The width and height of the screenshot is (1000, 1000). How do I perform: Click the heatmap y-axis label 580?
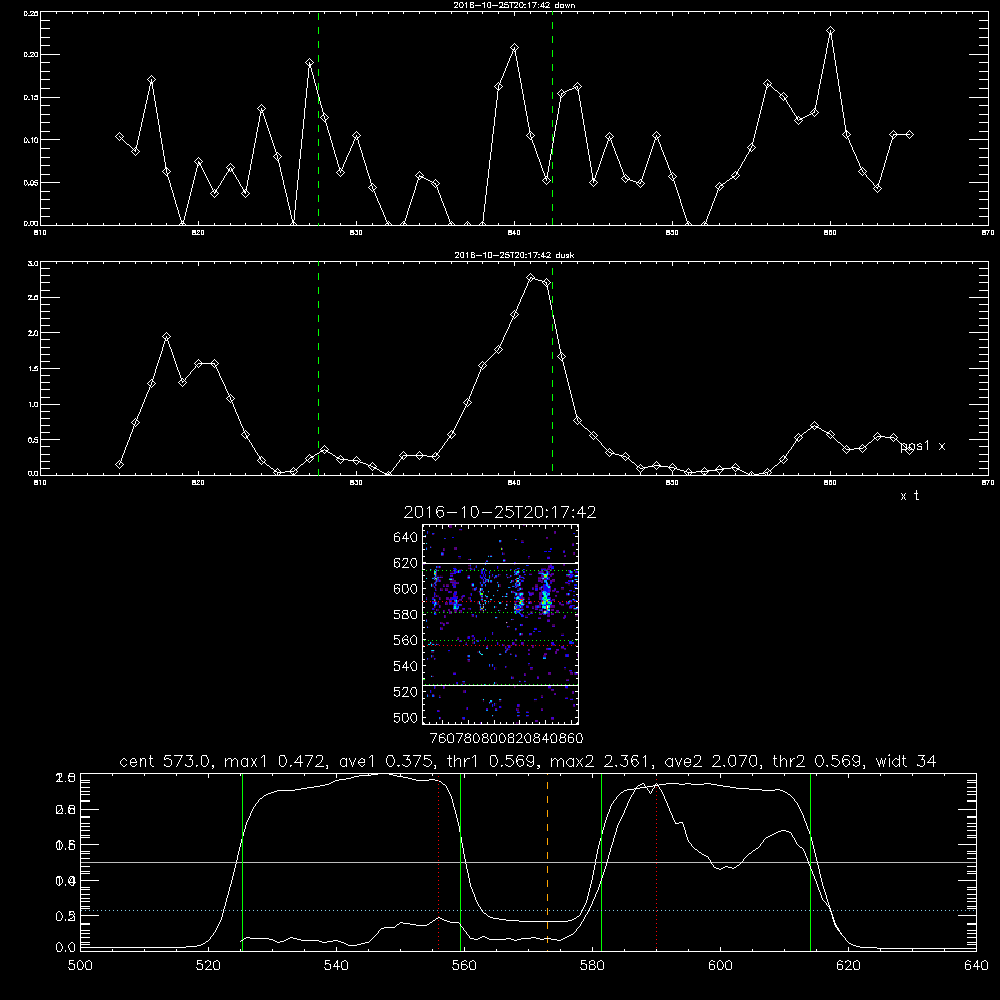tap(406, 615)
